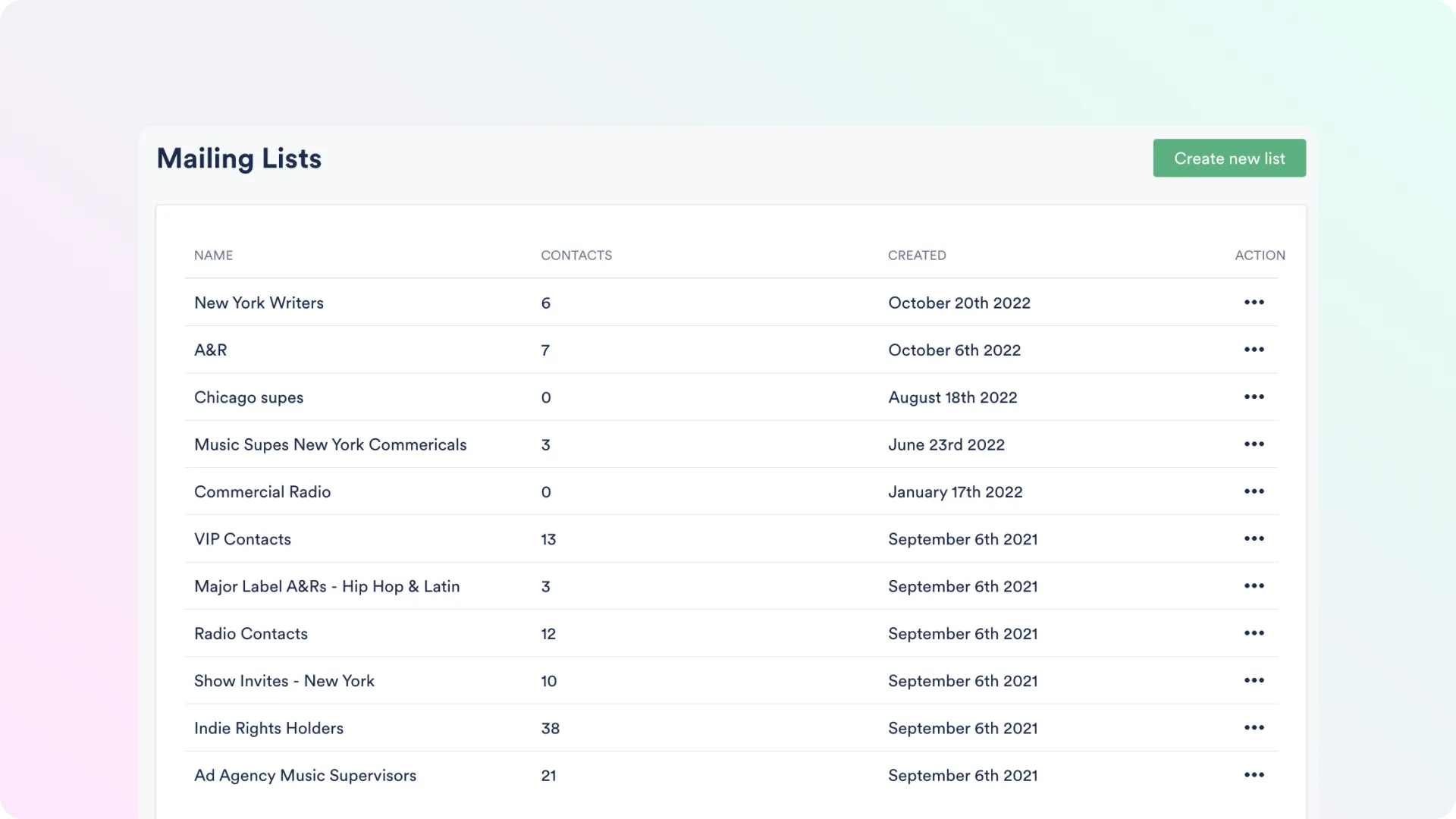Click the Mailing Lists page heading

tap(239, 158)
